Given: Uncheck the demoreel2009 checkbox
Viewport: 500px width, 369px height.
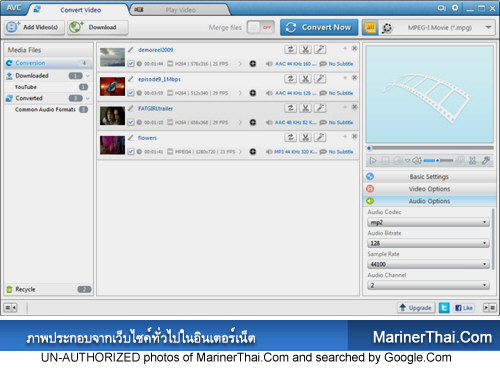Looking at the screenshot, I should coord(131,64).
